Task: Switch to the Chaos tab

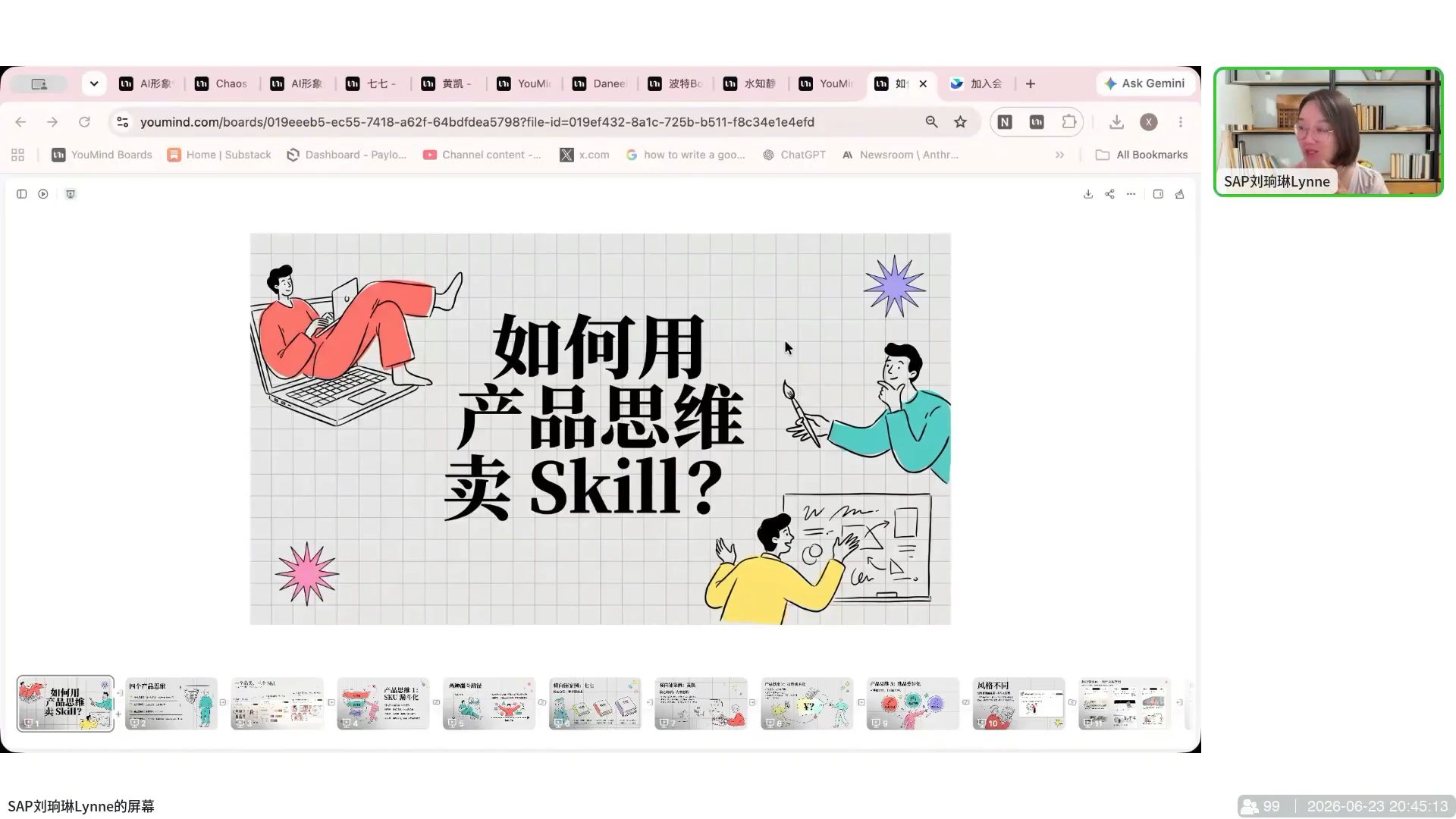Action: pyautogui.click(x=221, y=83)
